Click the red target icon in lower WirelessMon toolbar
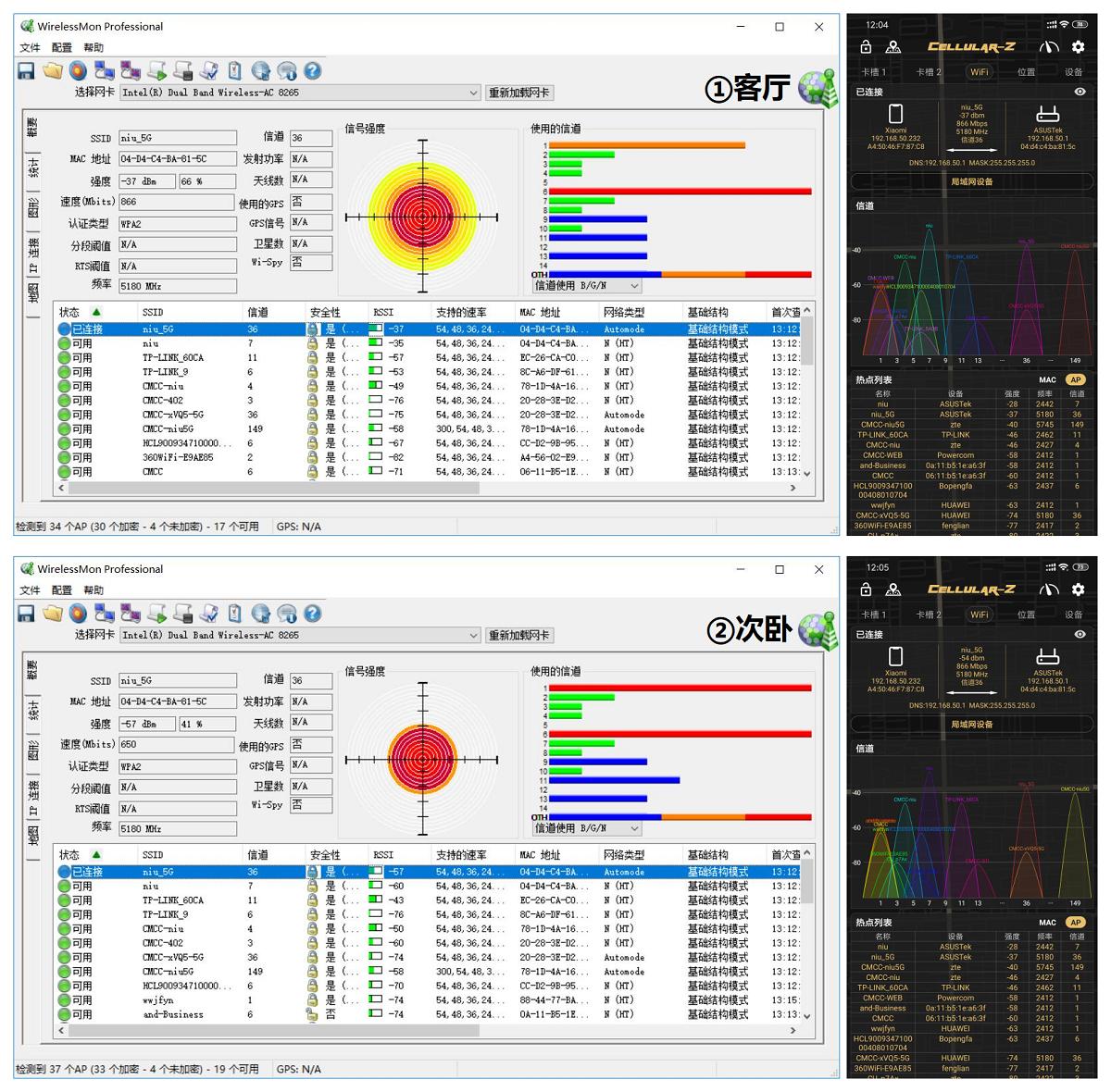The height and width of the screenshot is (1092, 1111). (x=78, y=613)
